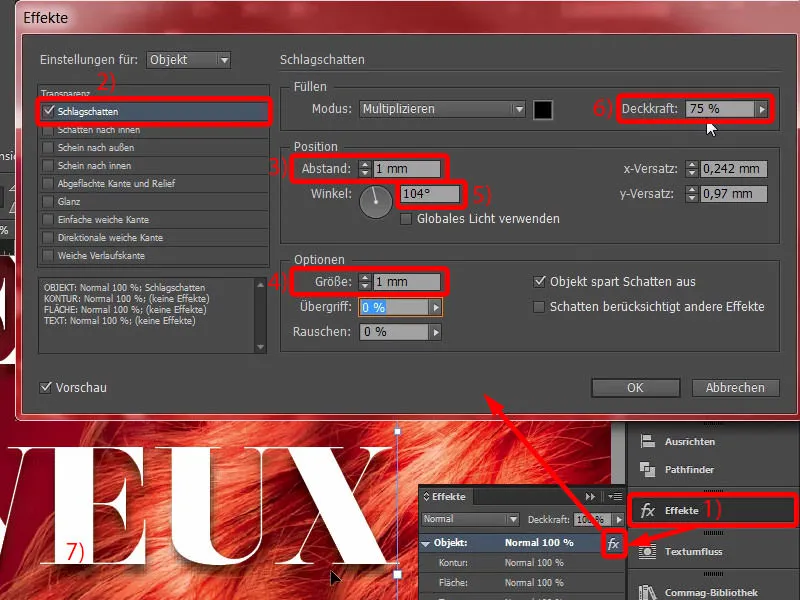Click the y-Versatz 0,97 mm field
This screenshot has width=800, height=600.
[734, 194]
